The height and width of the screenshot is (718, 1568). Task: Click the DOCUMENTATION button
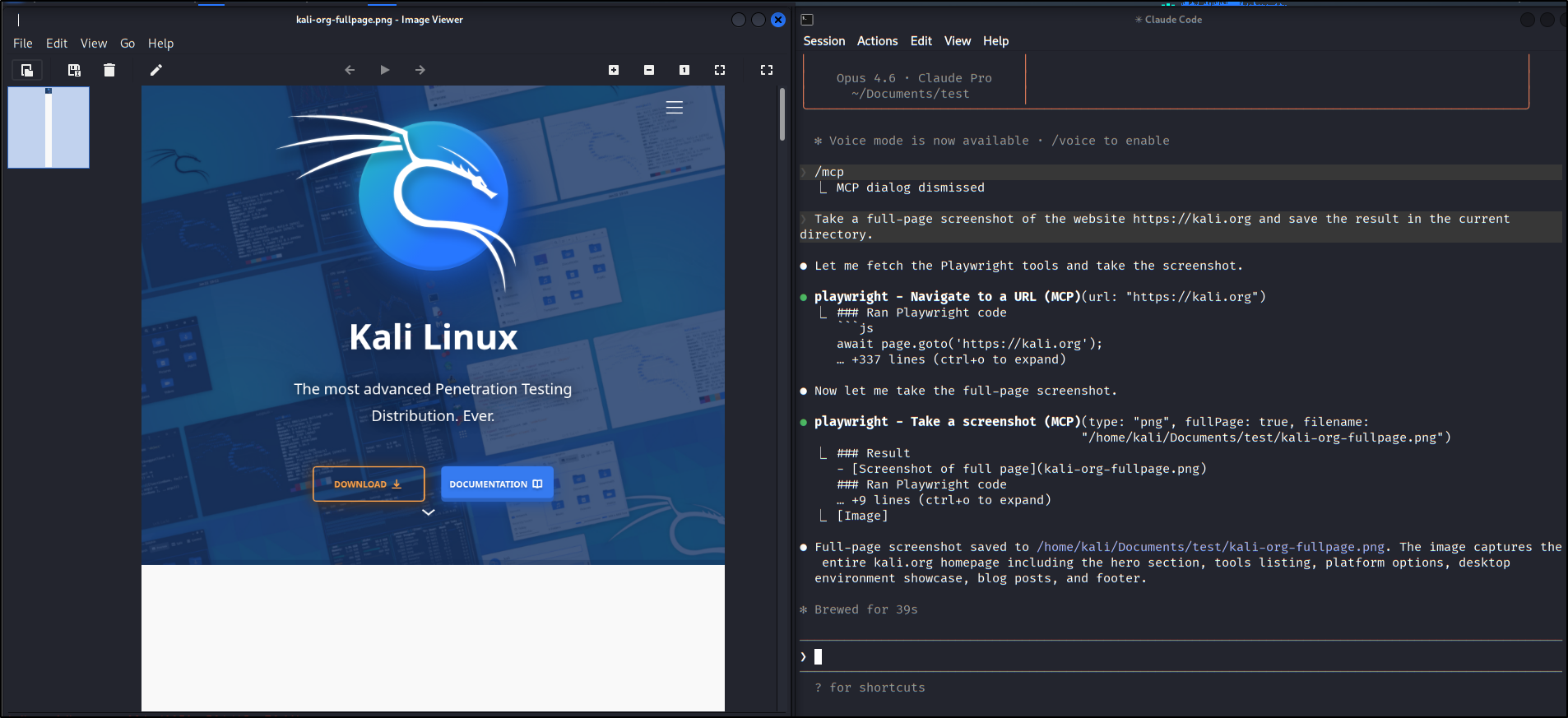point(496,484)
